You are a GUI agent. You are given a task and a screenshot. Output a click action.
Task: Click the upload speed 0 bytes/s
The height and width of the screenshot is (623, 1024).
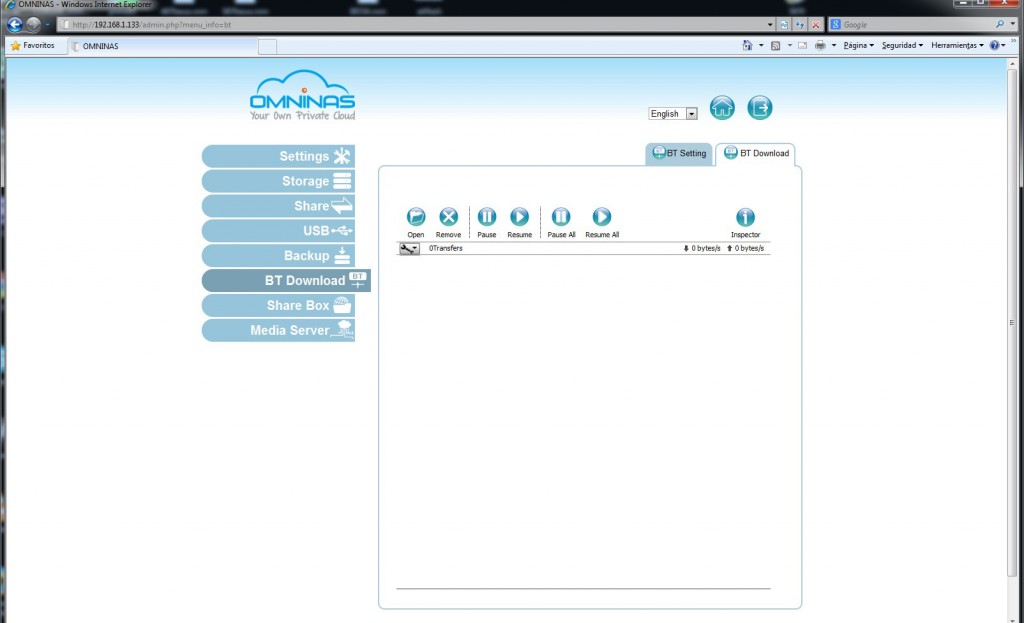tap(745, 249)
